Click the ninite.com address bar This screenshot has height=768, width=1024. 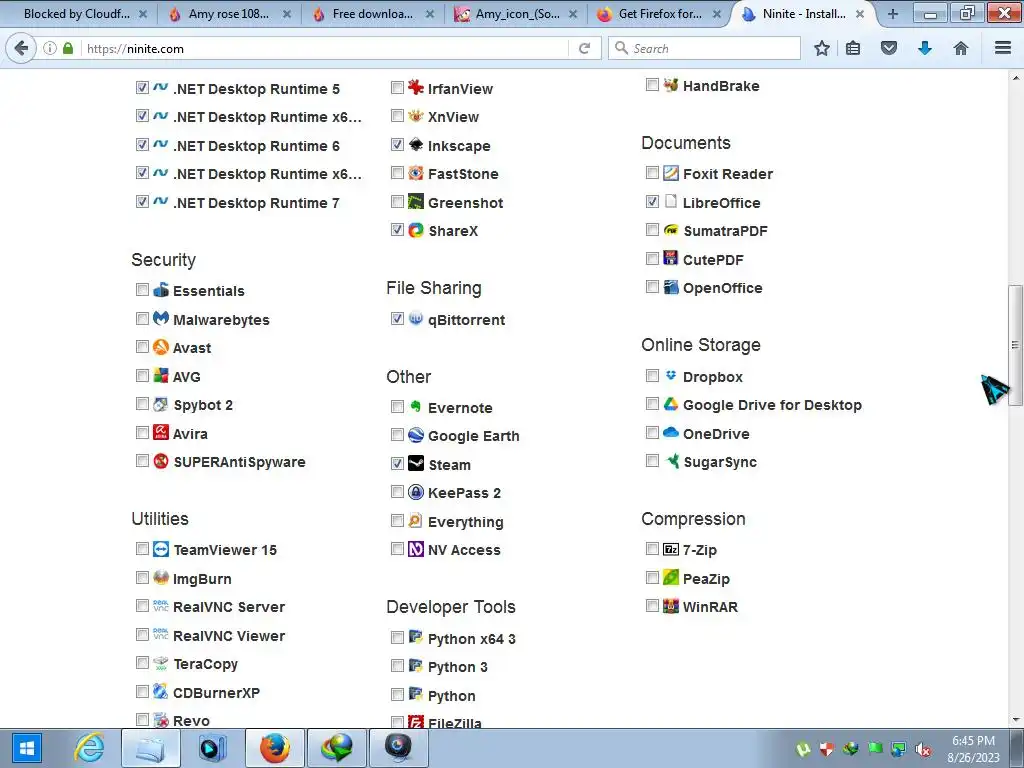pos(323,48)
